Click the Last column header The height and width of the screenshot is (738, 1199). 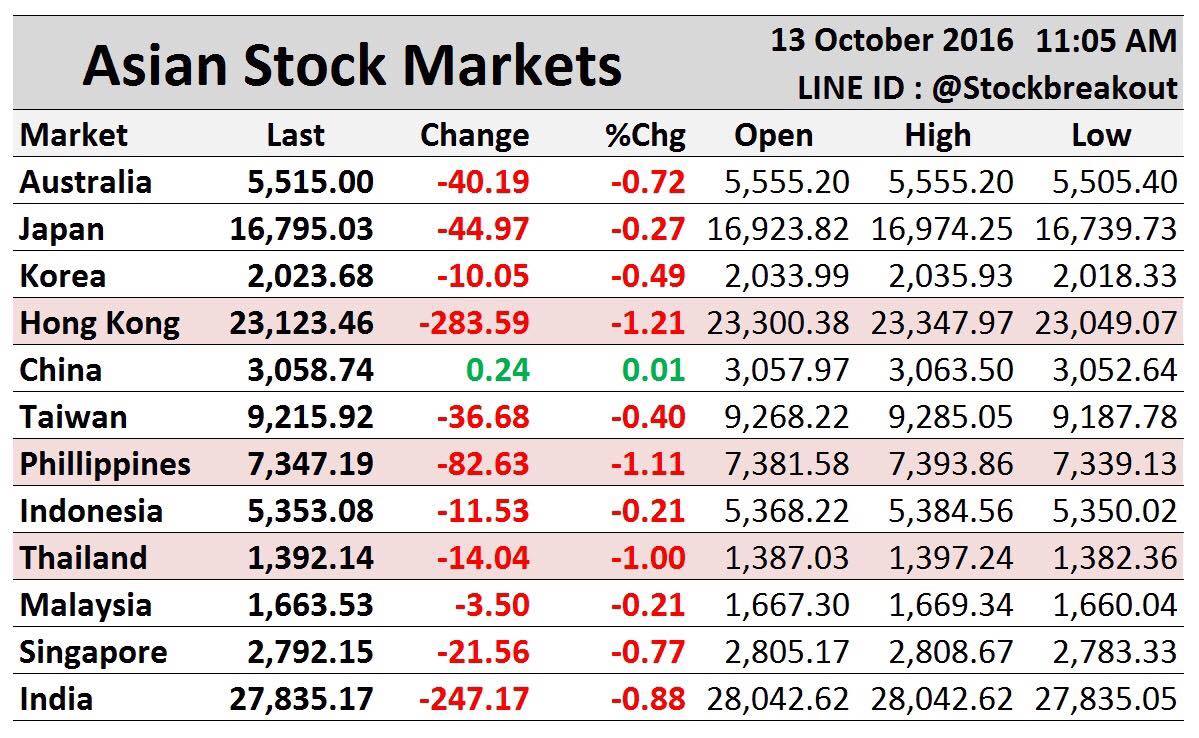(295, 135)
